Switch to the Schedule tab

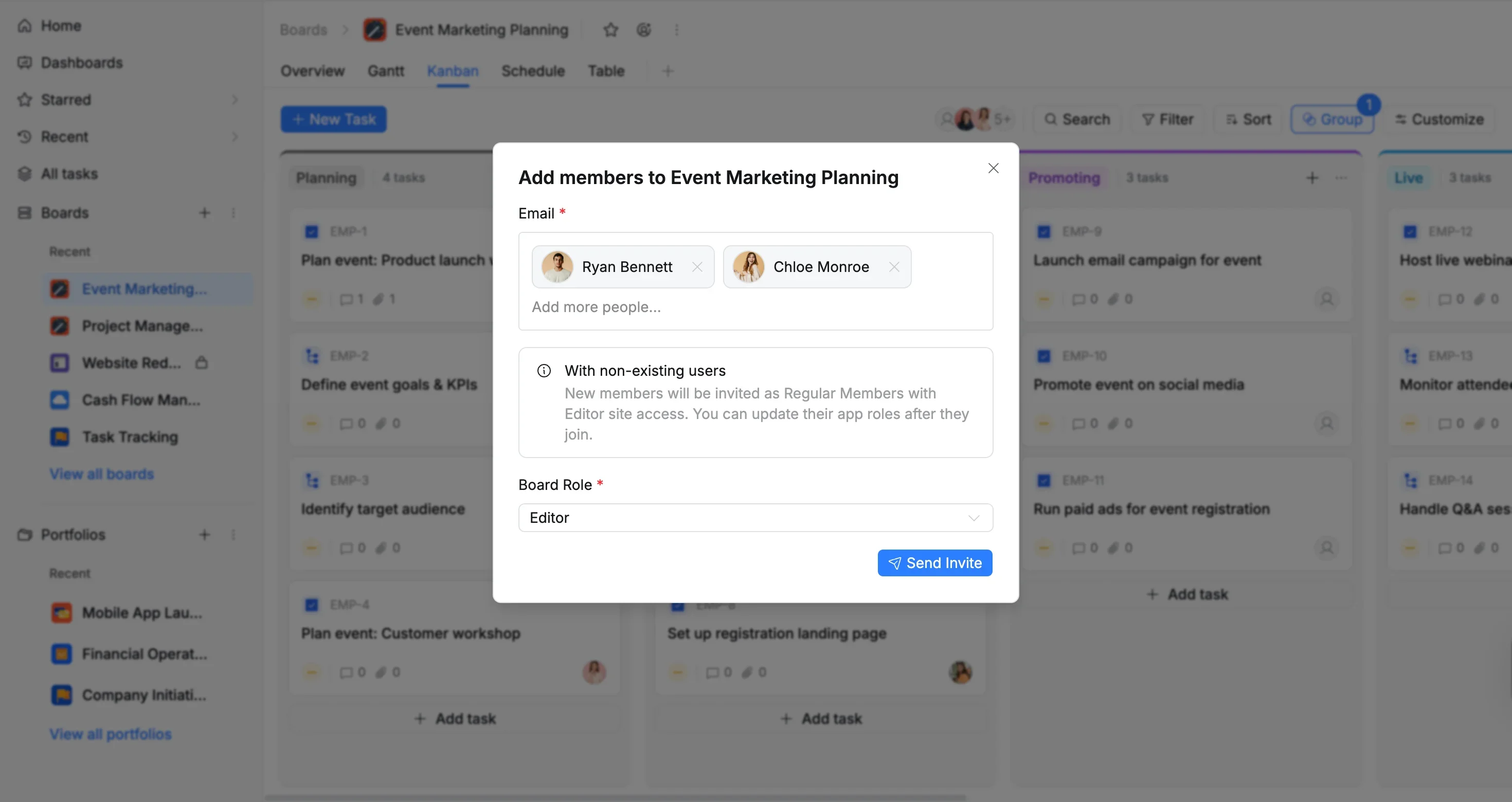pyautogui.click(x=533, y=71)
